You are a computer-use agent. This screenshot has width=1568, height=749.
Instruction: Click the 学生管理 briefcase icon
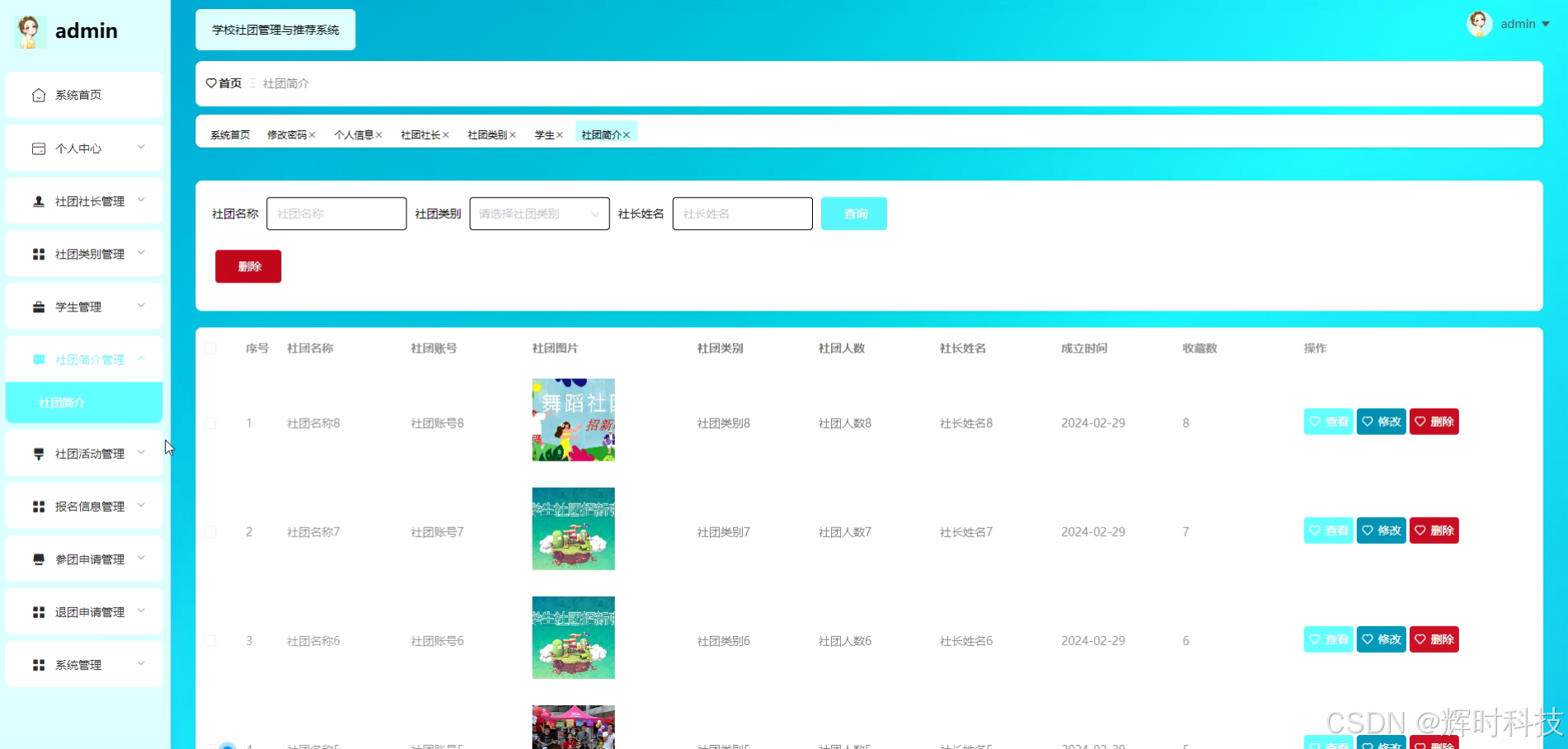click(x=38, y=307)
